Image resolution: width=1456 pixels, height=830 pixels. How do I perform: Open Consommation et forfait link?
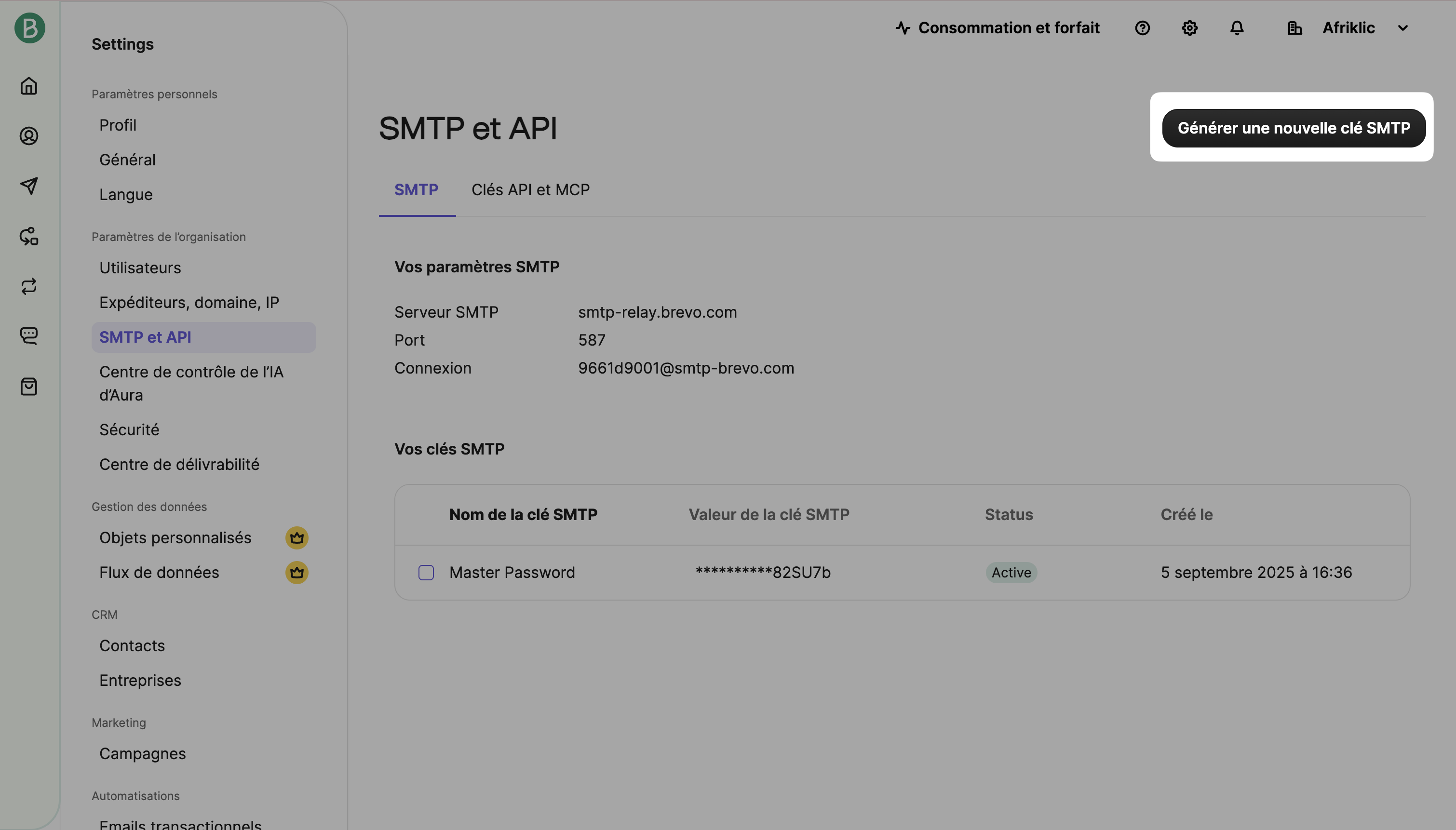998,28
